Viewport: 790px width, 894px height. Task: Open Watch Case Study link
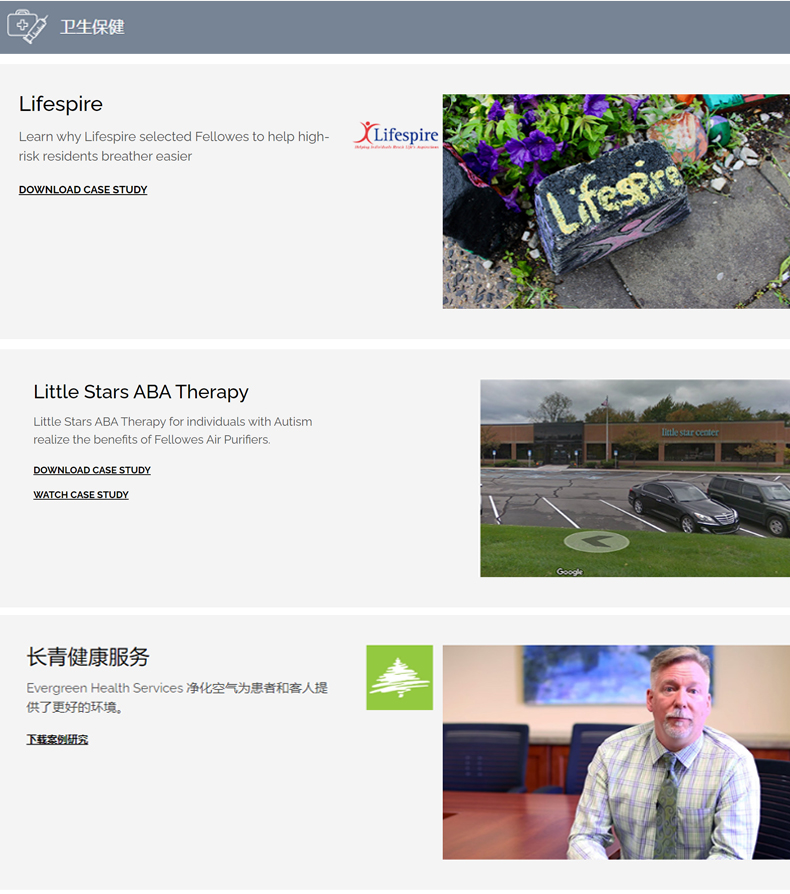[x=81, y=495]
